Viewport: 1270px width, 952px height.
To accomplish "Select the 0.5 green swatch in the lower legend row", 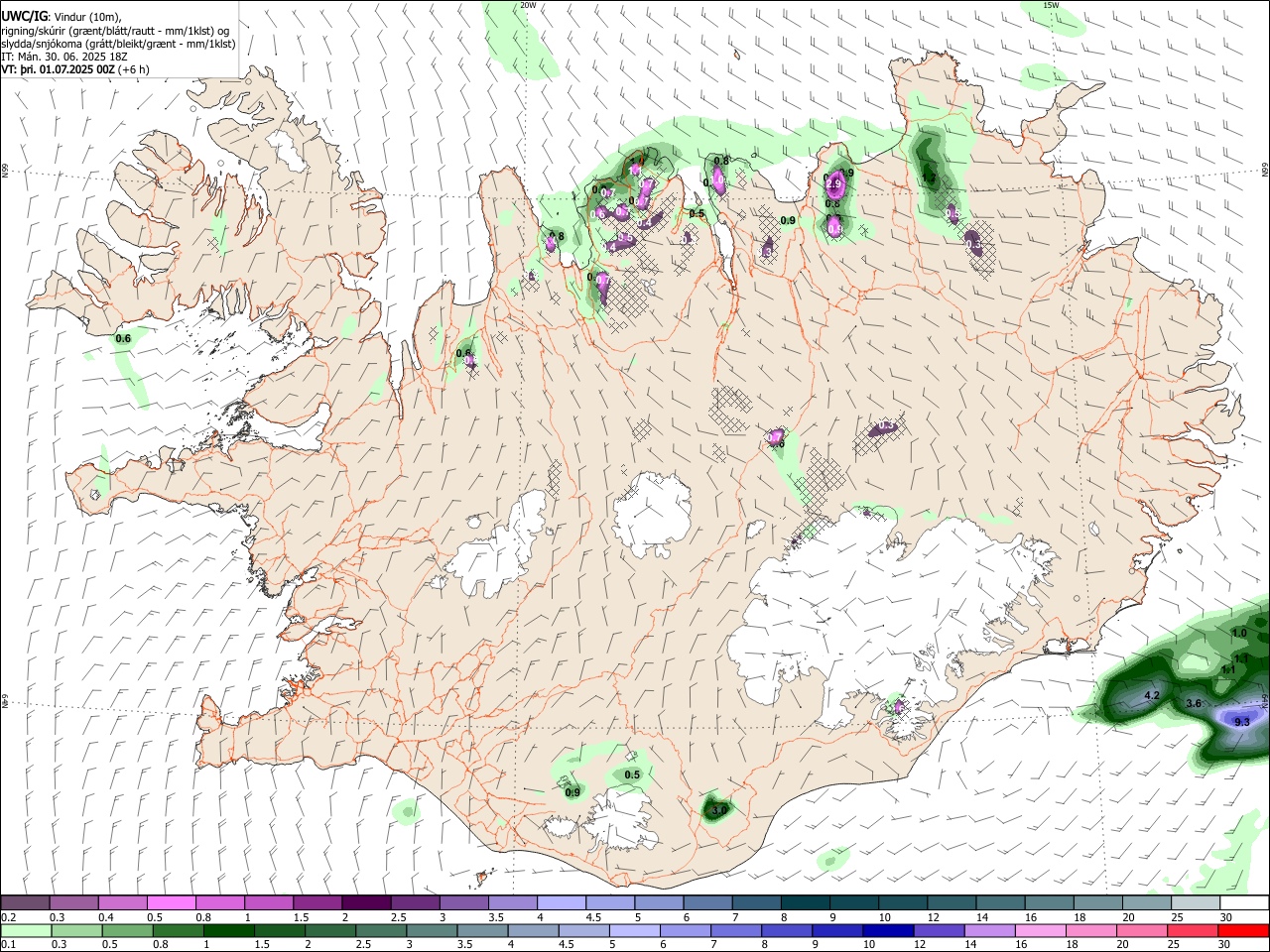I will (127, 930).
